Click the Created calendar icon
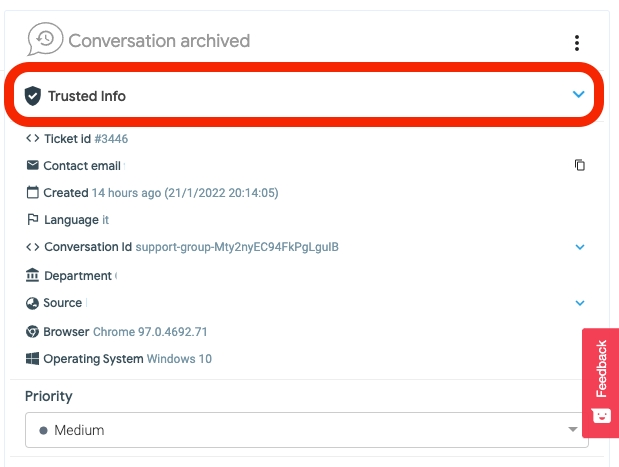 33,192
